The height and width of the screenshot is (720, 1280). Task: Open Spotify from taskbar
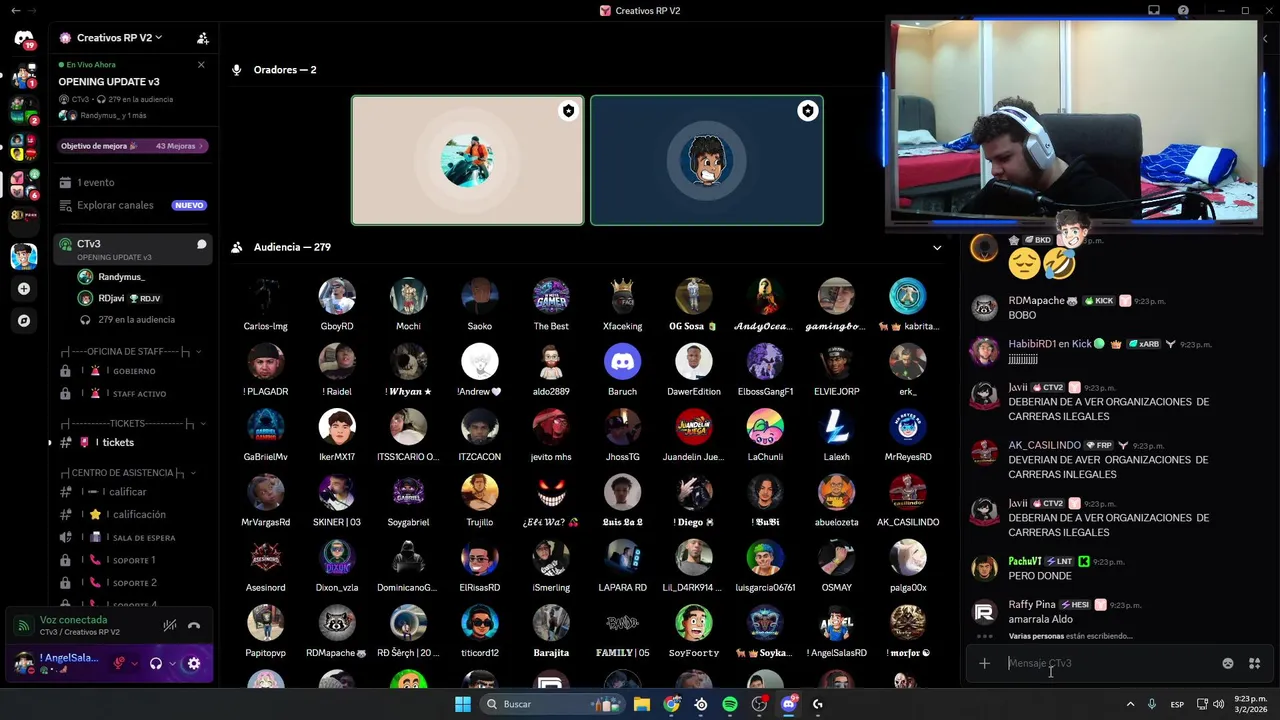730,704
